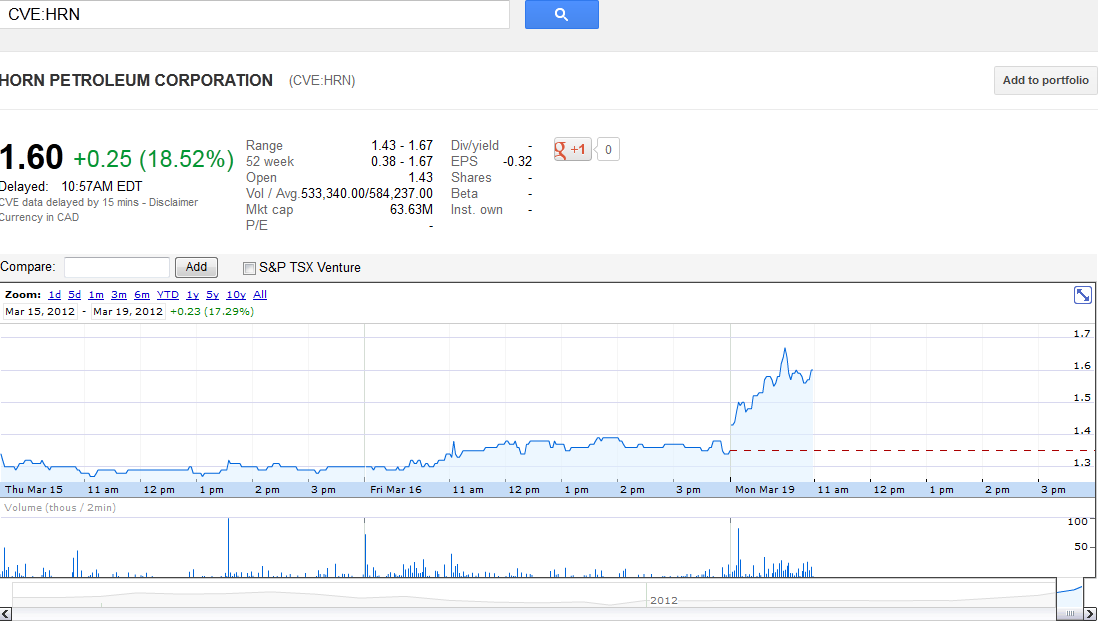This screenshot has width=1098, height=624.
Task: Enable the S&P TSX Venture comparison checkbox
Action: (249, 268)
